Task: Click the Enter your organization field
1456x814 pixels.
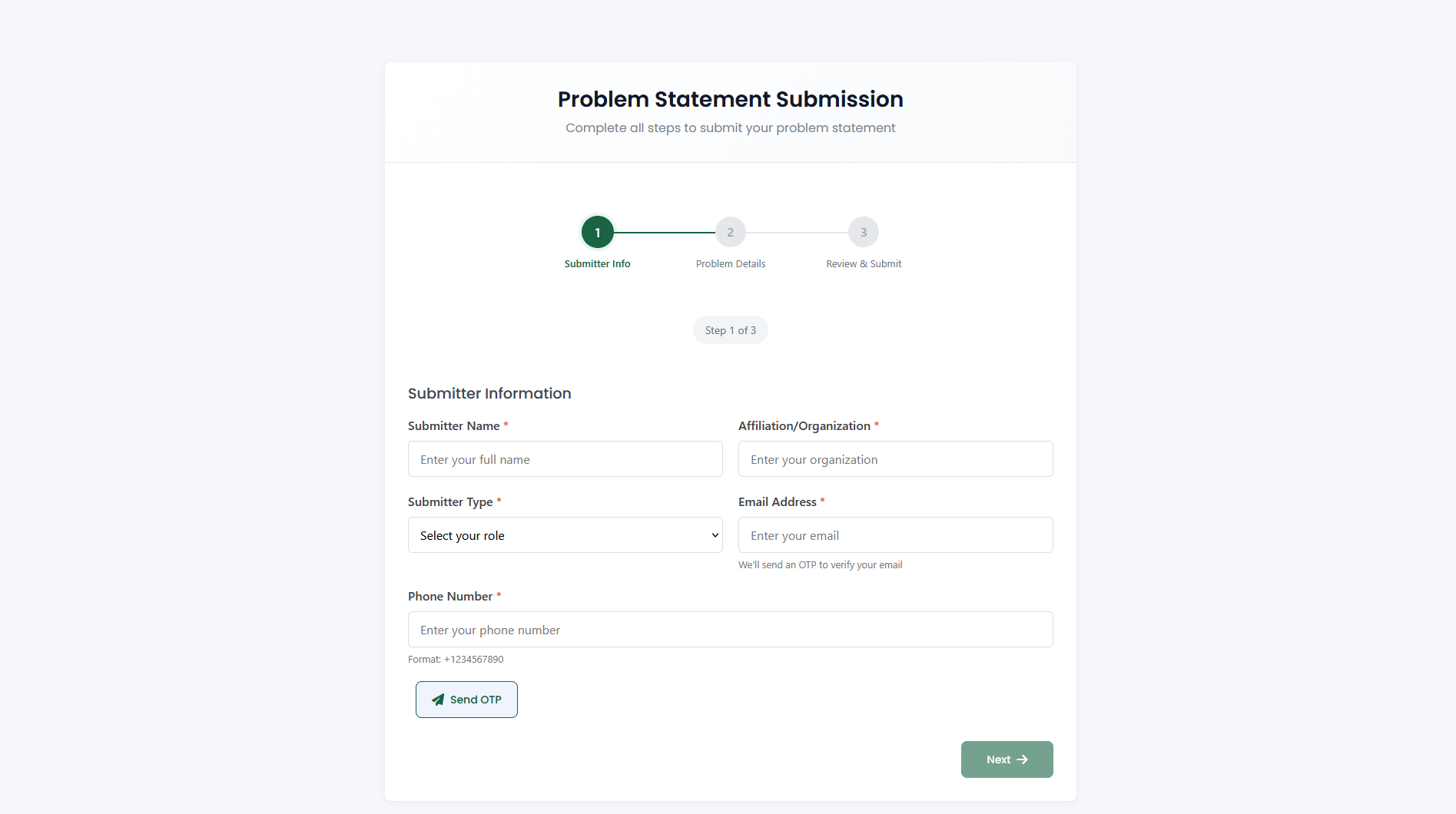Action: [895, 458]
